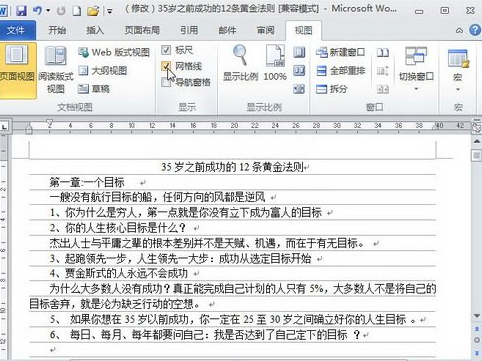Click the line starting 6、每日、每月、每年

click(205, 334)
